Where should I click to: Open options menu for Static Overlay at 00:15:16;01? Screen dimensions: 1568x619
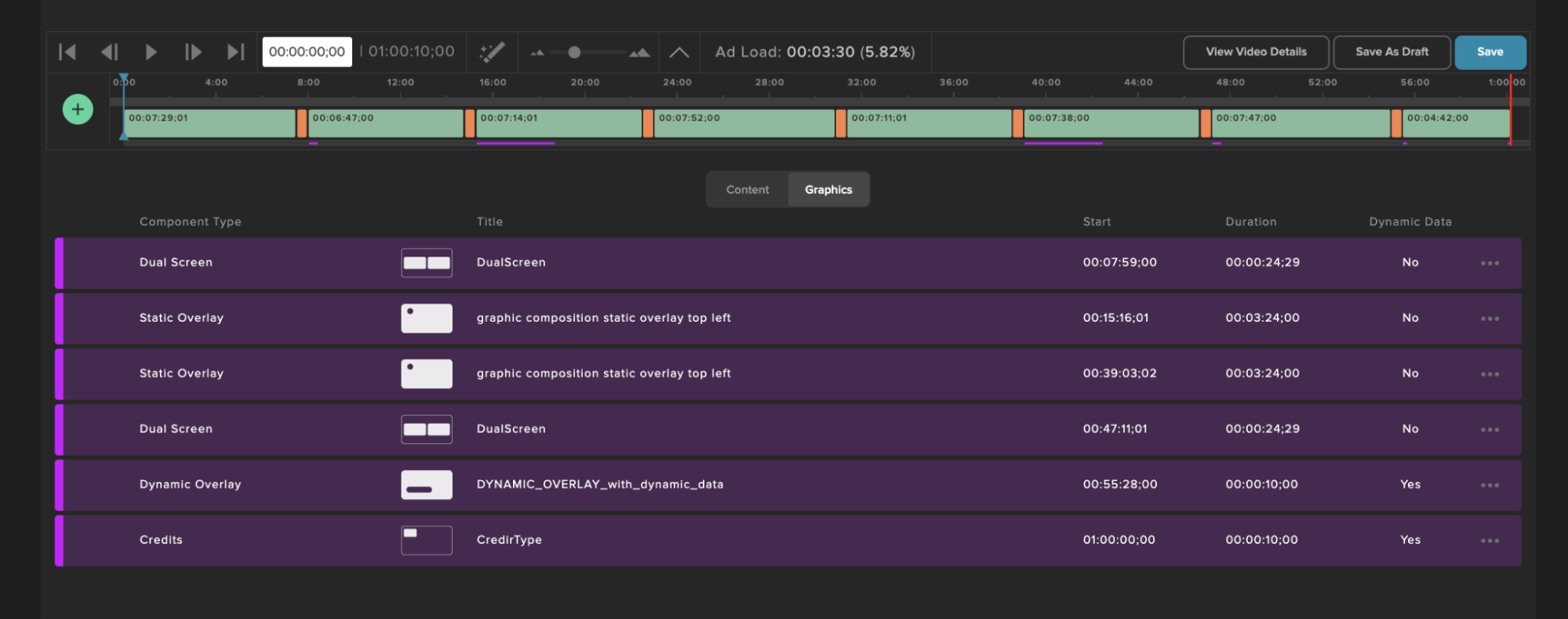[x=1490, y=319]
